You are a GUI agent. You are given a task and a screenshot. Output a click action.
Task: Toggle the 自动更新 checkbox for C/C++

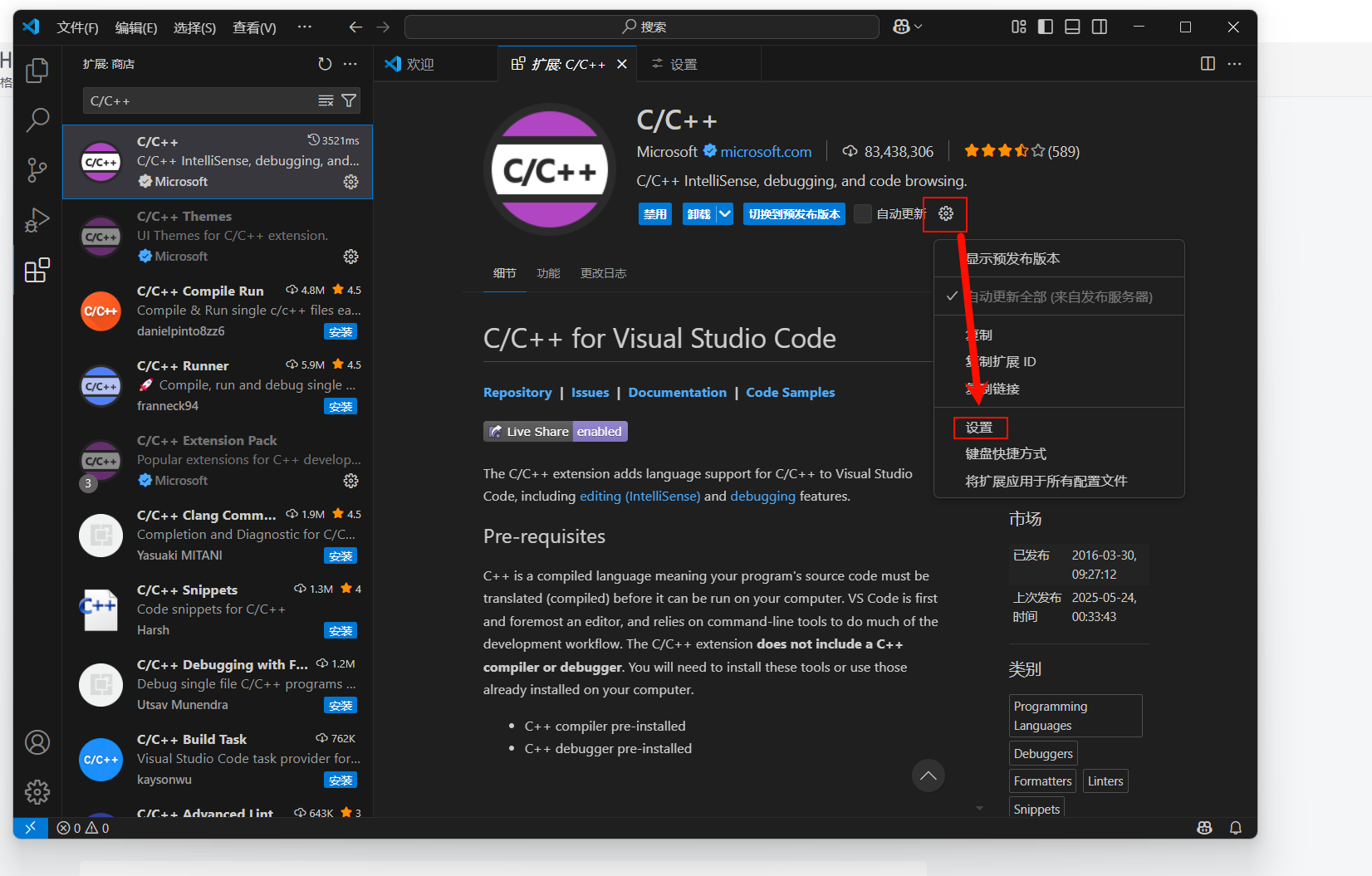(x=861, y=213)
